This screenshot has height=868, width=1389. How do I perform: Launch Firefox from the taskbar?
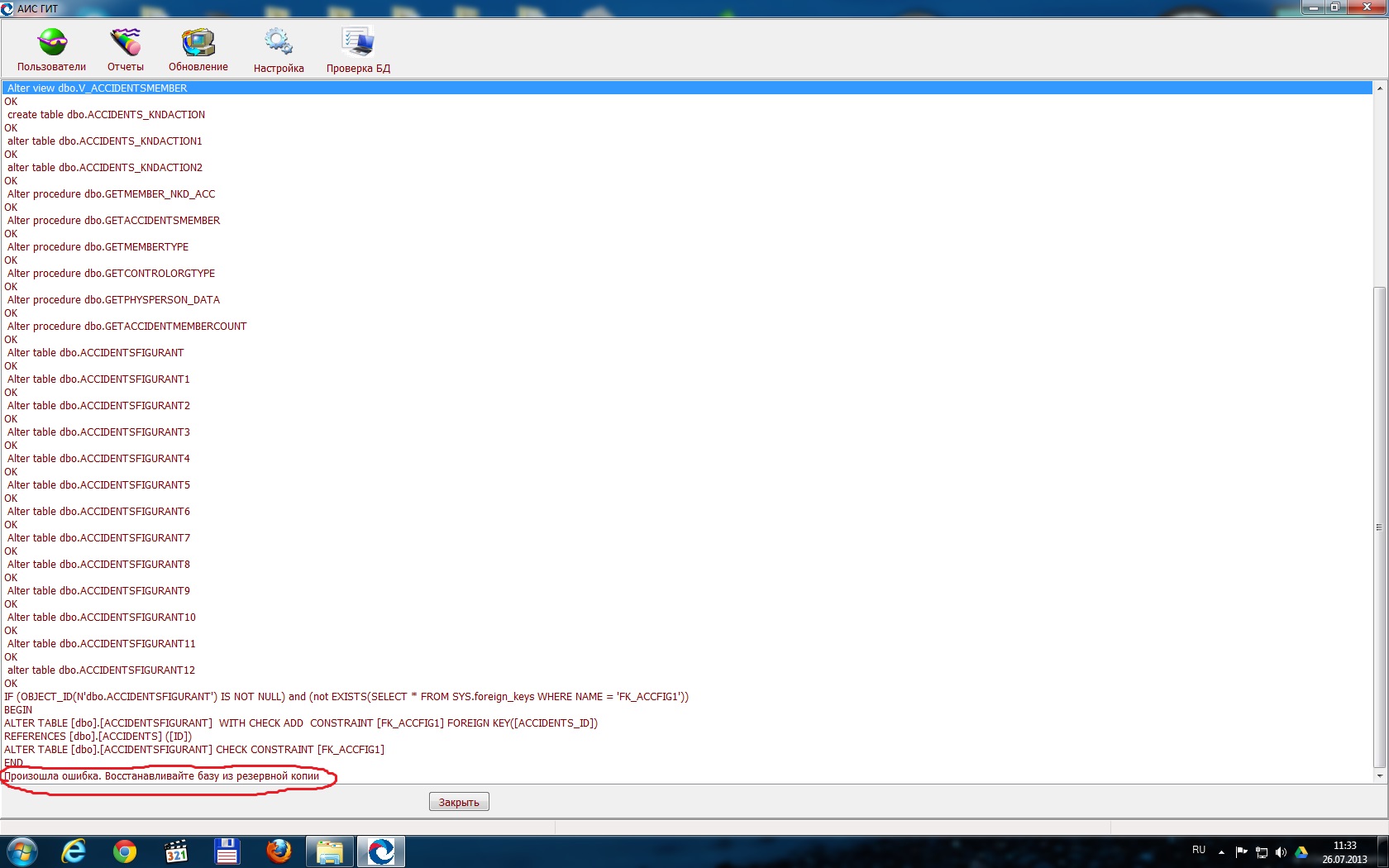tap(279, 851)
